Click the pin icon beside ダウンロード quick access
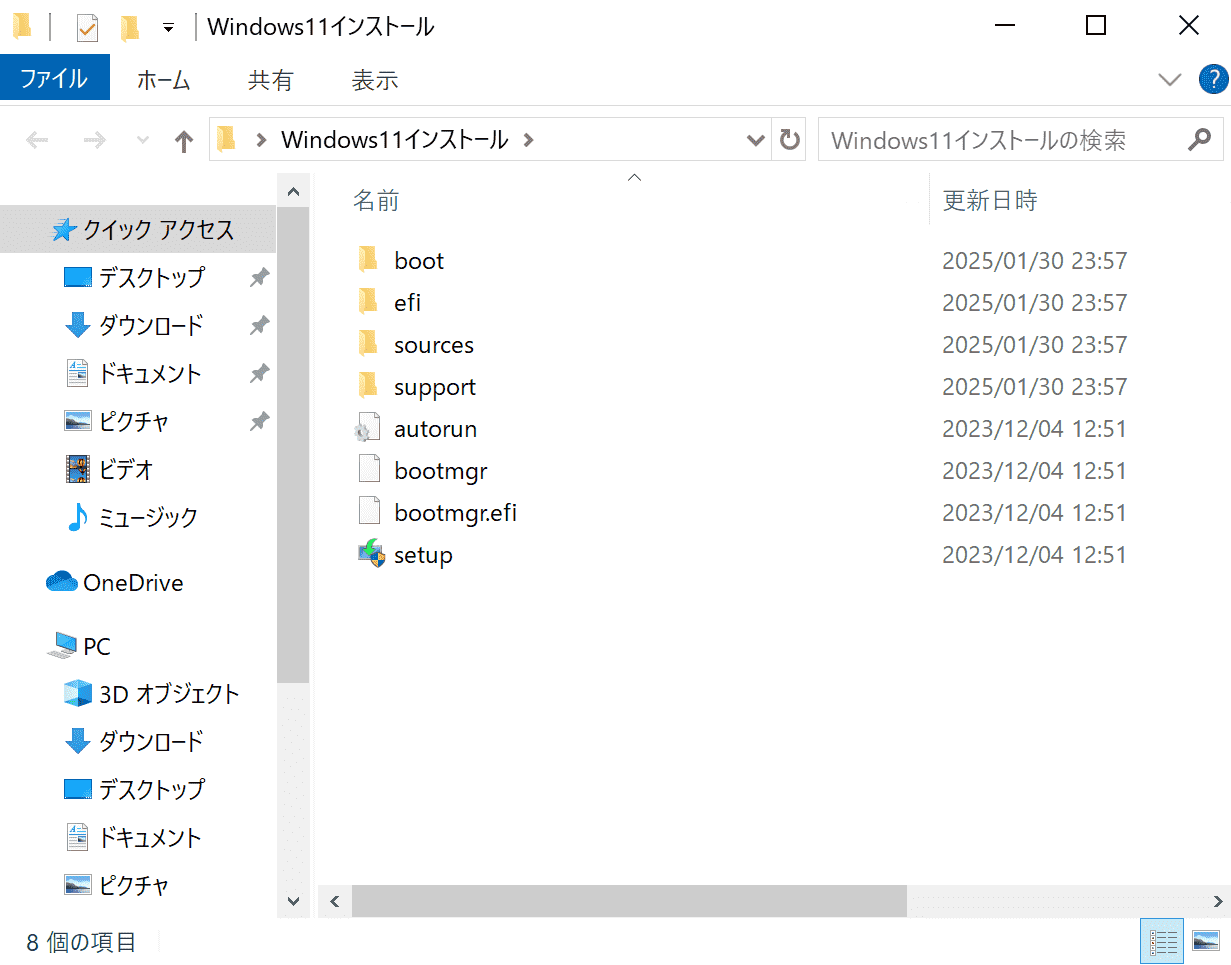The height and width of the screenshot is (965, 1231). 259,325
